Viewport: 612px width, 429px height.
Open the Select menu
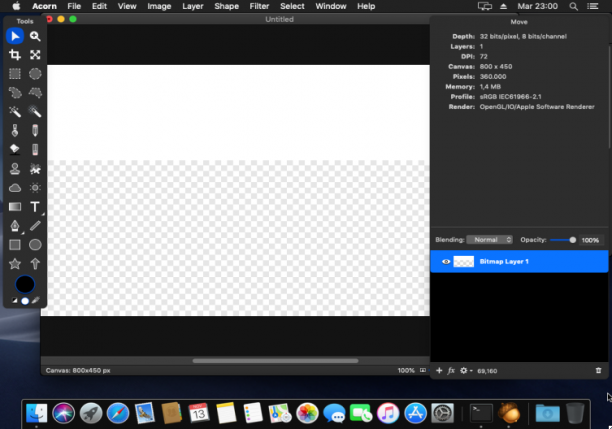292,6
